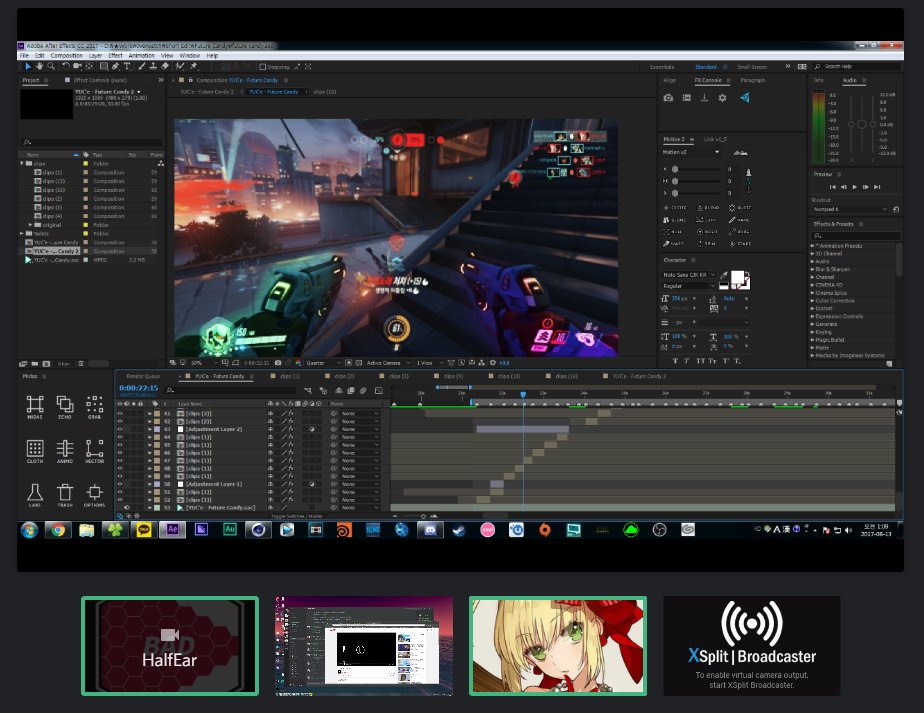Toggle visibility of layer 52
Image resolution: width=924 pixels, height=713 pixels.
[120, 500]
